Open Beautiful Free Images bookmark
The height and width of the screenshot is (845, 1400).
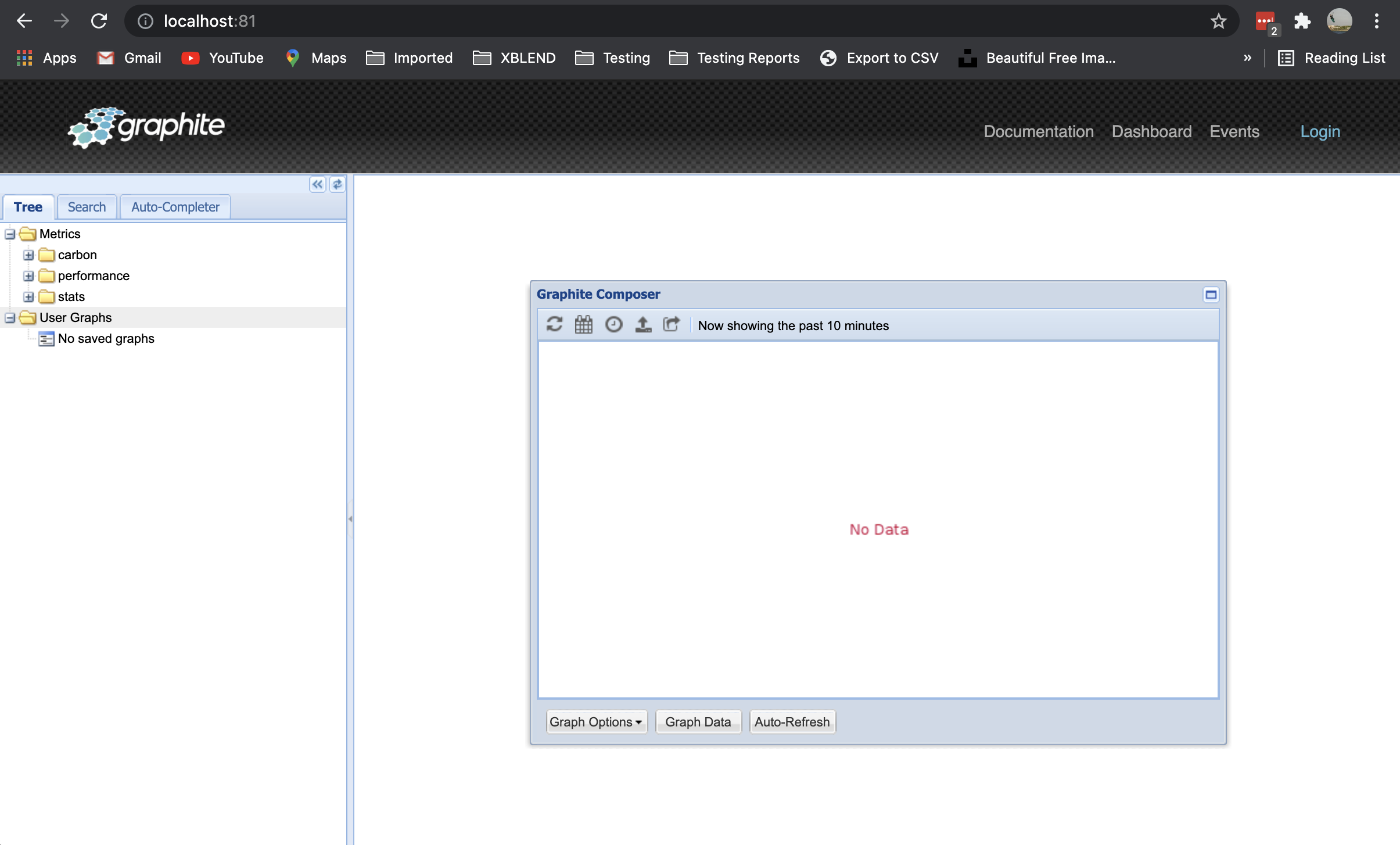[x=1037, y=58]
